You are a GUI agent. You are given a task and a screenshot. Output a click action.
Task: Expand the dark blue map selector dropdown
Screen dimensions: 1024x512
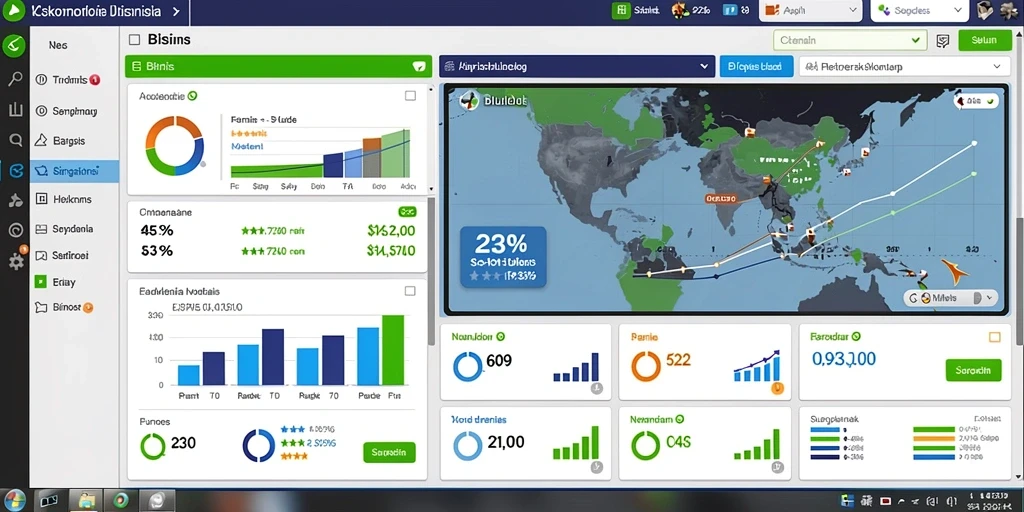[577, 66]
